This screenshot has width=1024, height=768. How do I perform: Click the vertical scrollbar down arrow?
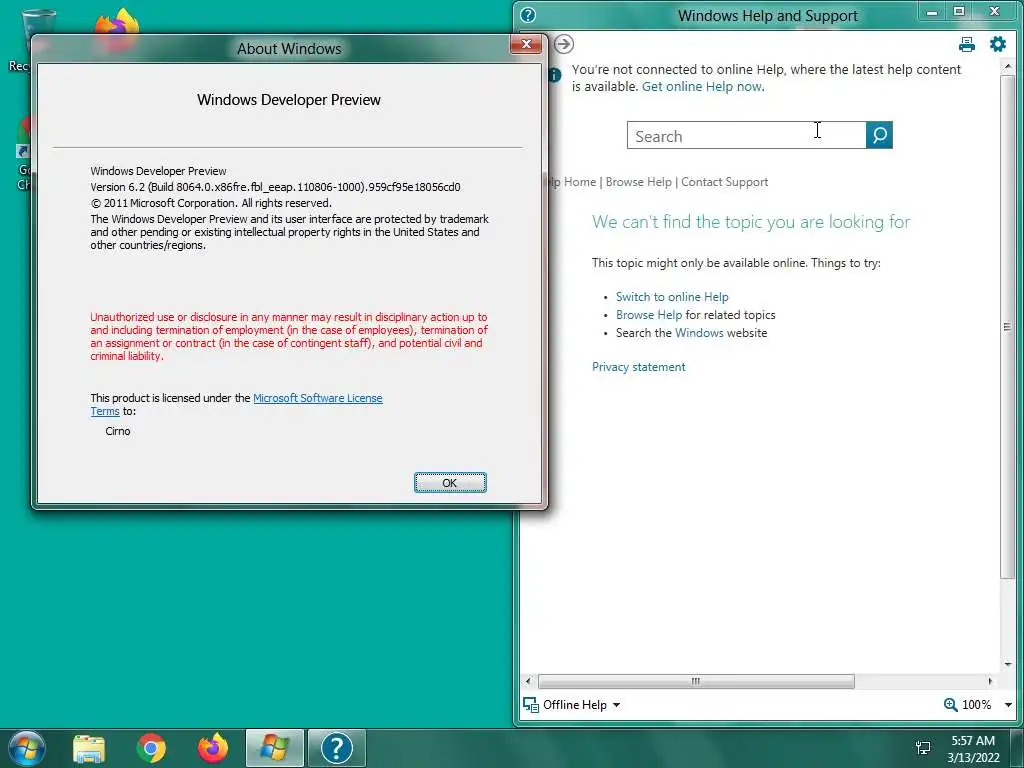[1007, 665]
